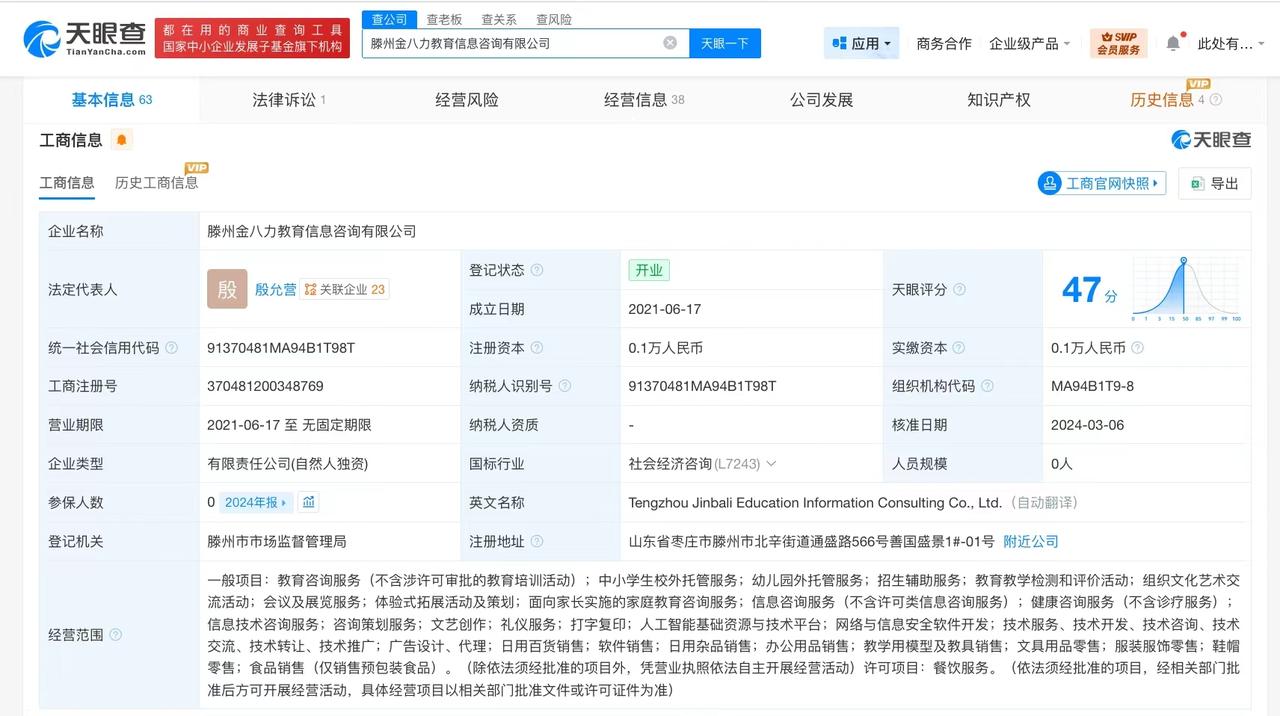Click the help icon next to 天眼评分
1280x716 pixels.
[959, 289]
